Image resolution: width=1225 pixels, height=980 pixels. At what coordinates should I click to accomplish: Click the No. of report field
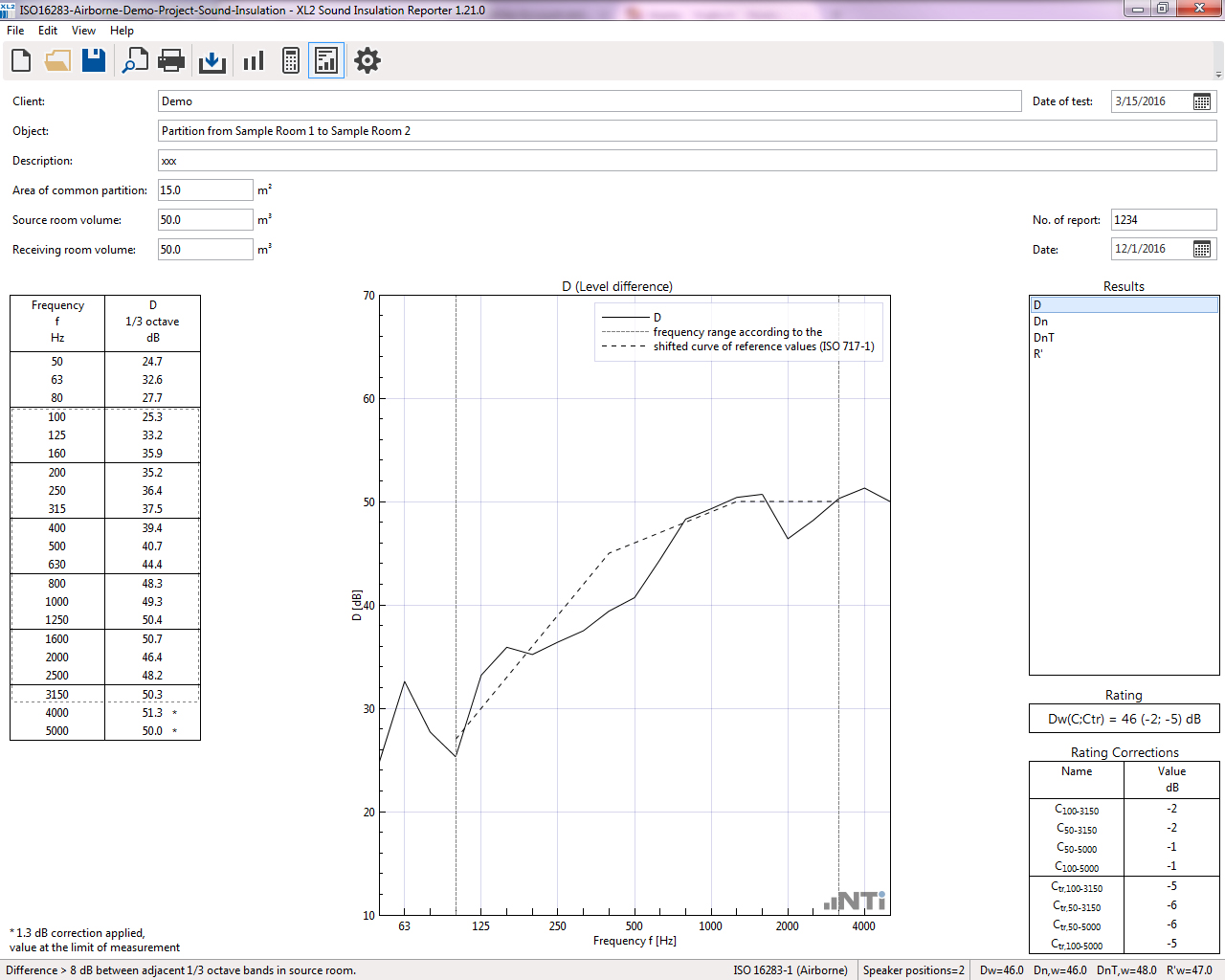click(x=1162, y=220)
